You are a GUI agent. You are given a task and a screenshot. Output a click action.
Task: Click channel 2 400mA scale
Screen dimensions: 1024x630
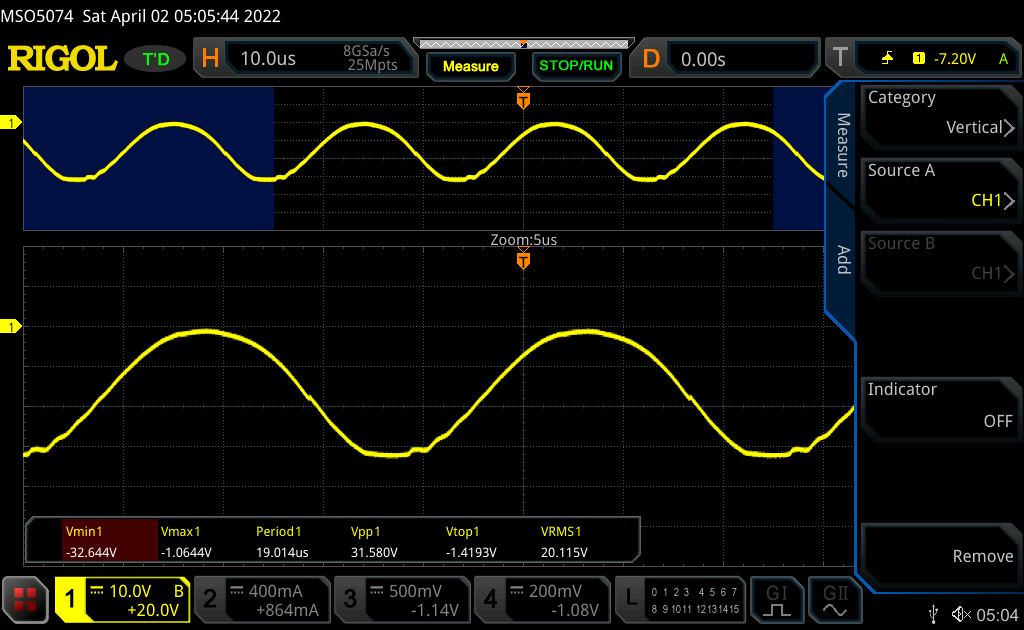[x=275, y=591]
